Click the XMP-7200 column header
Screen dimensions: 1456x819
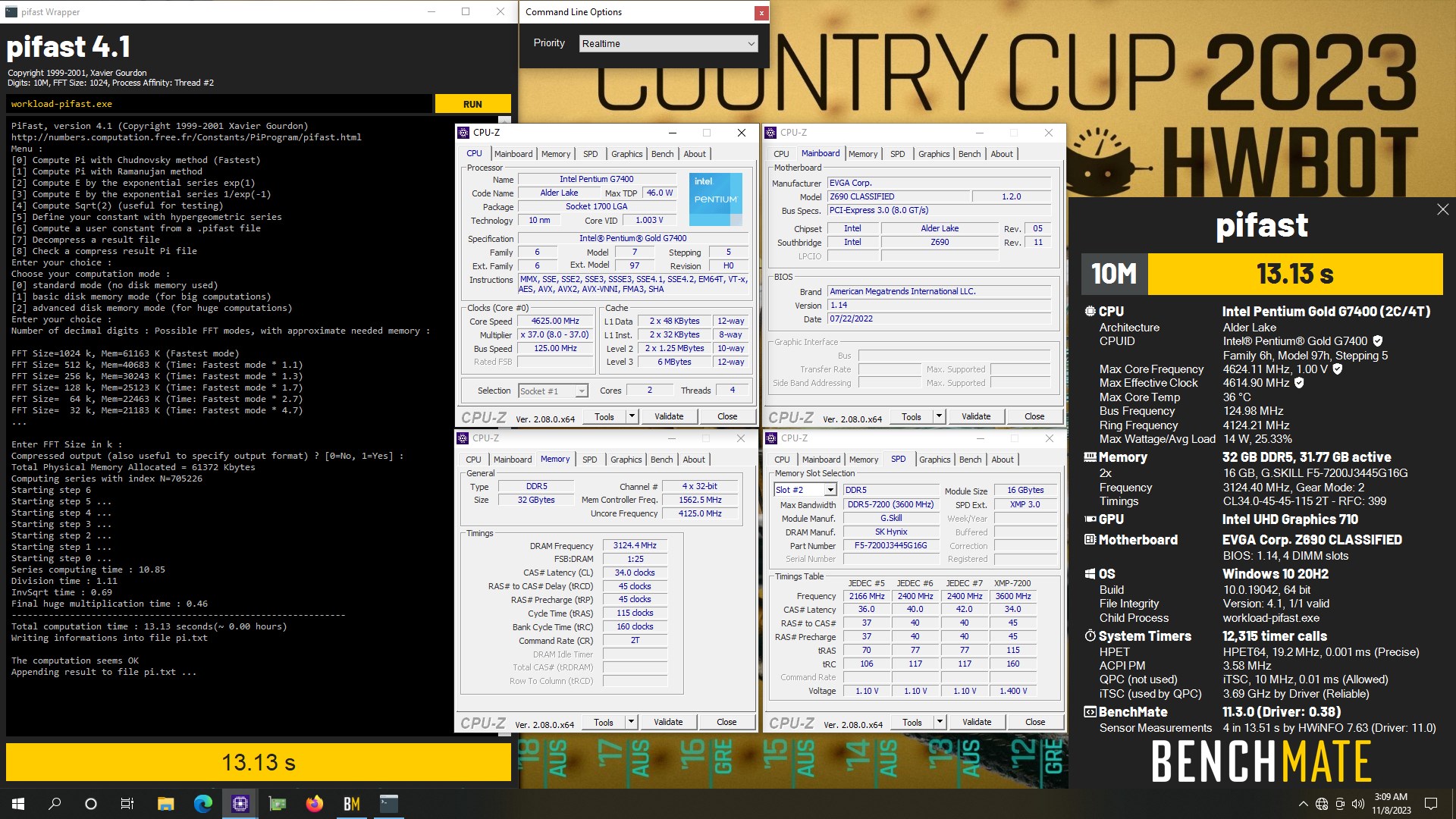(1012, 583)
